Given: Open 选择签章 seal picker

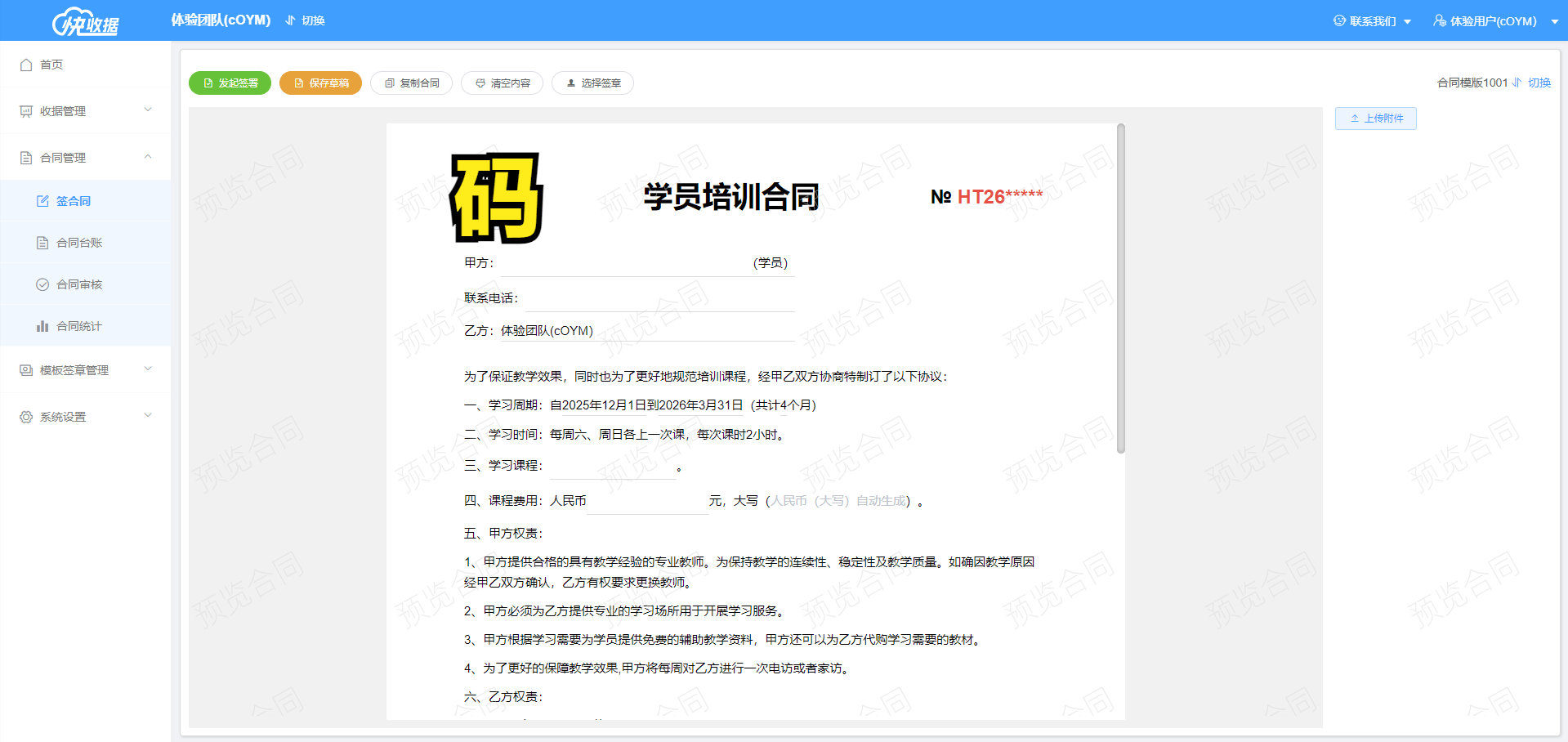Looking at the screenshot, I should 592,83.
